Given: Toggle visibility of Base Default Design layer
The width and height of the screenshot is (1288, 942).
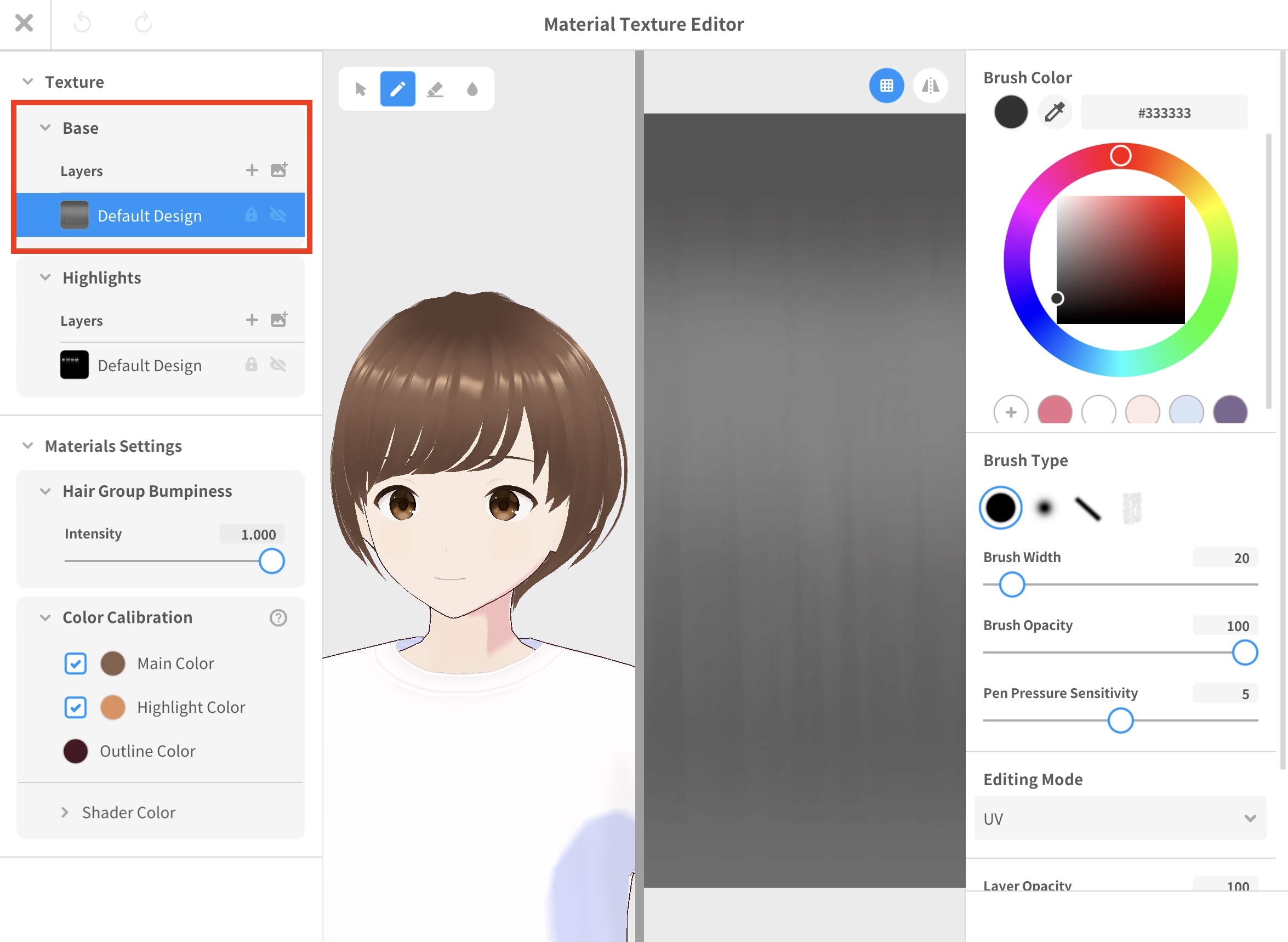Looking at the screenshot, I should [x=278, y=215].
